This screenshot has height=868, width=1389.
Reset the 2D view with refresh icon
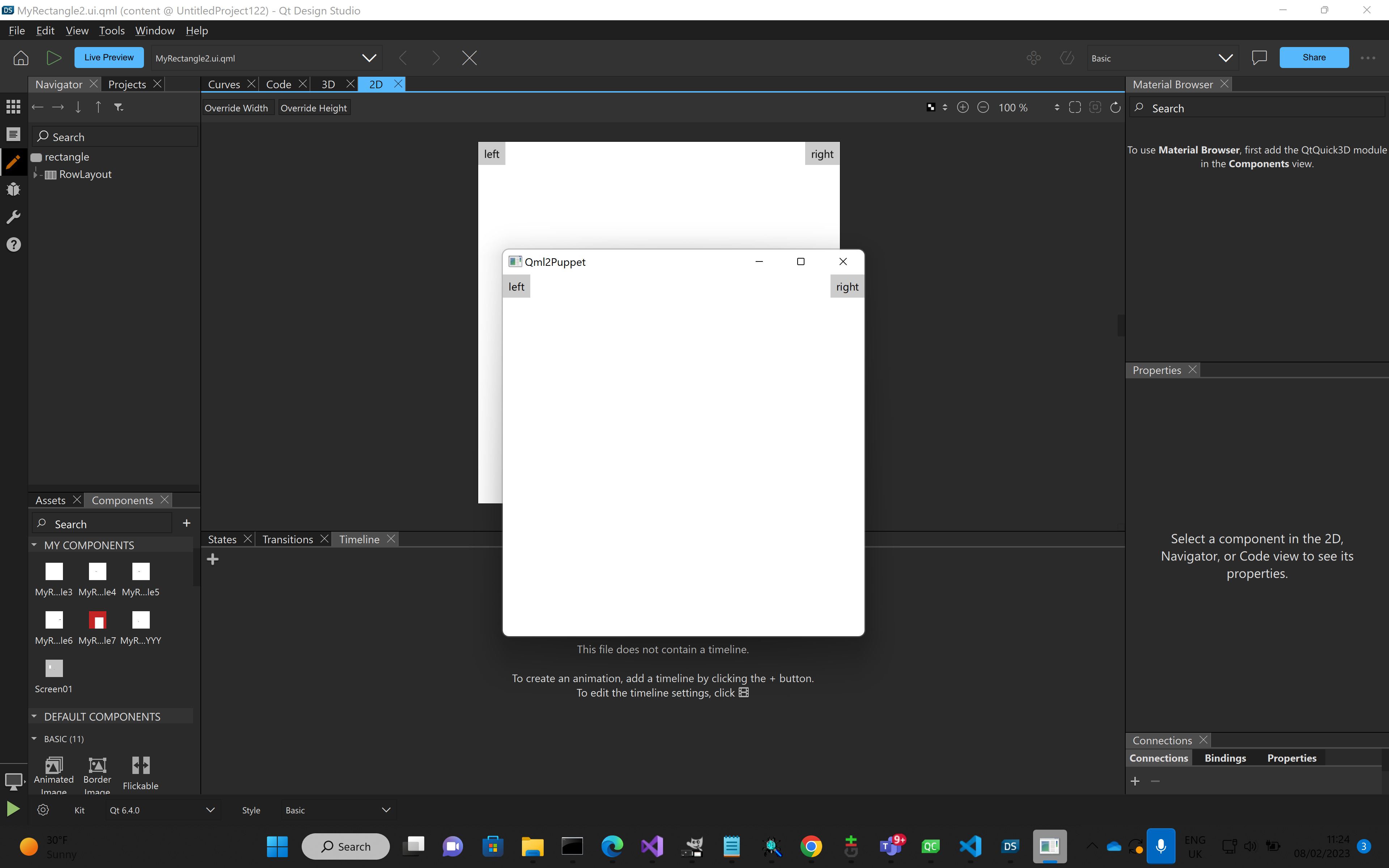(x=1115, y=107)
